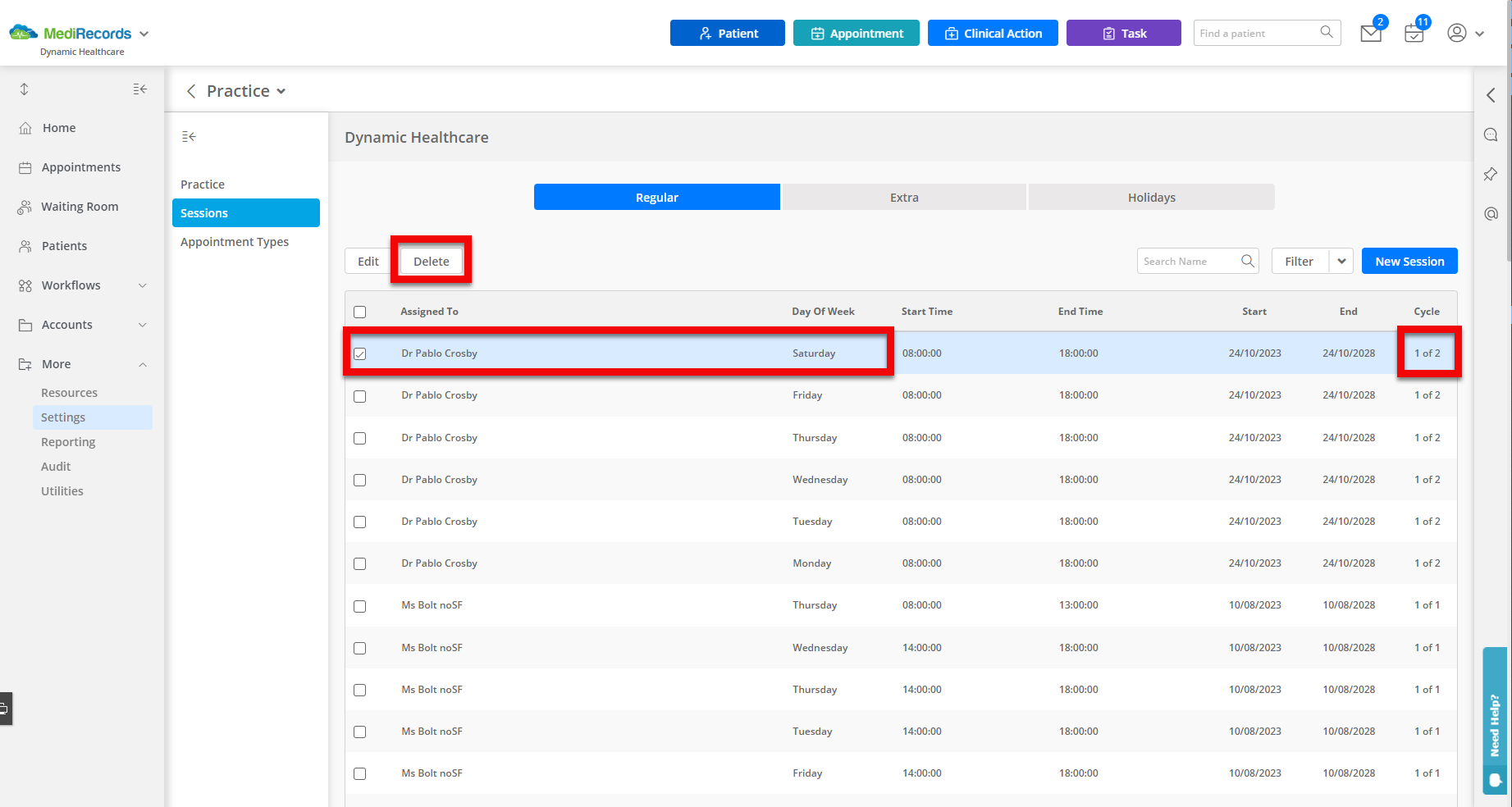Open the mail inbox icon
This screenshot has width=1512, height=807.
click(x=1370, y=34)
